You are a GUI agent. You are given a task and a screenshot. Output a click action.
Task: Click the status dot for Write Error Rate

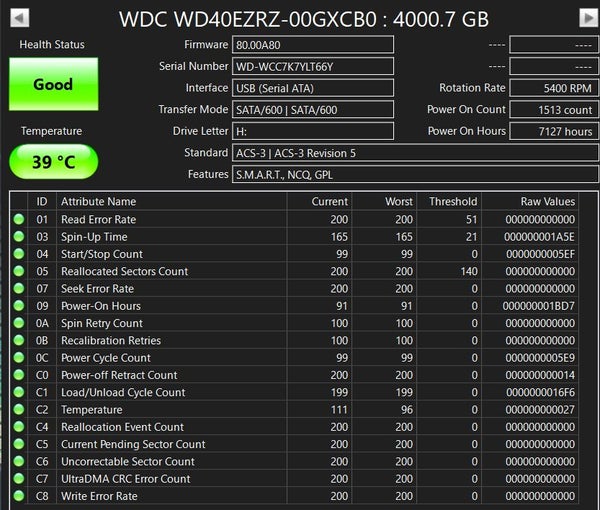point(19,496)
